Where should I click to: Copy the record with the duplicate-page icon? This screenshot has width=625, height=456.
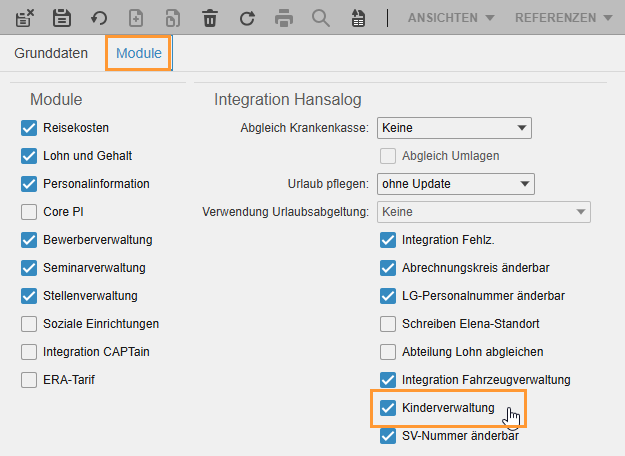coord(173,18)
